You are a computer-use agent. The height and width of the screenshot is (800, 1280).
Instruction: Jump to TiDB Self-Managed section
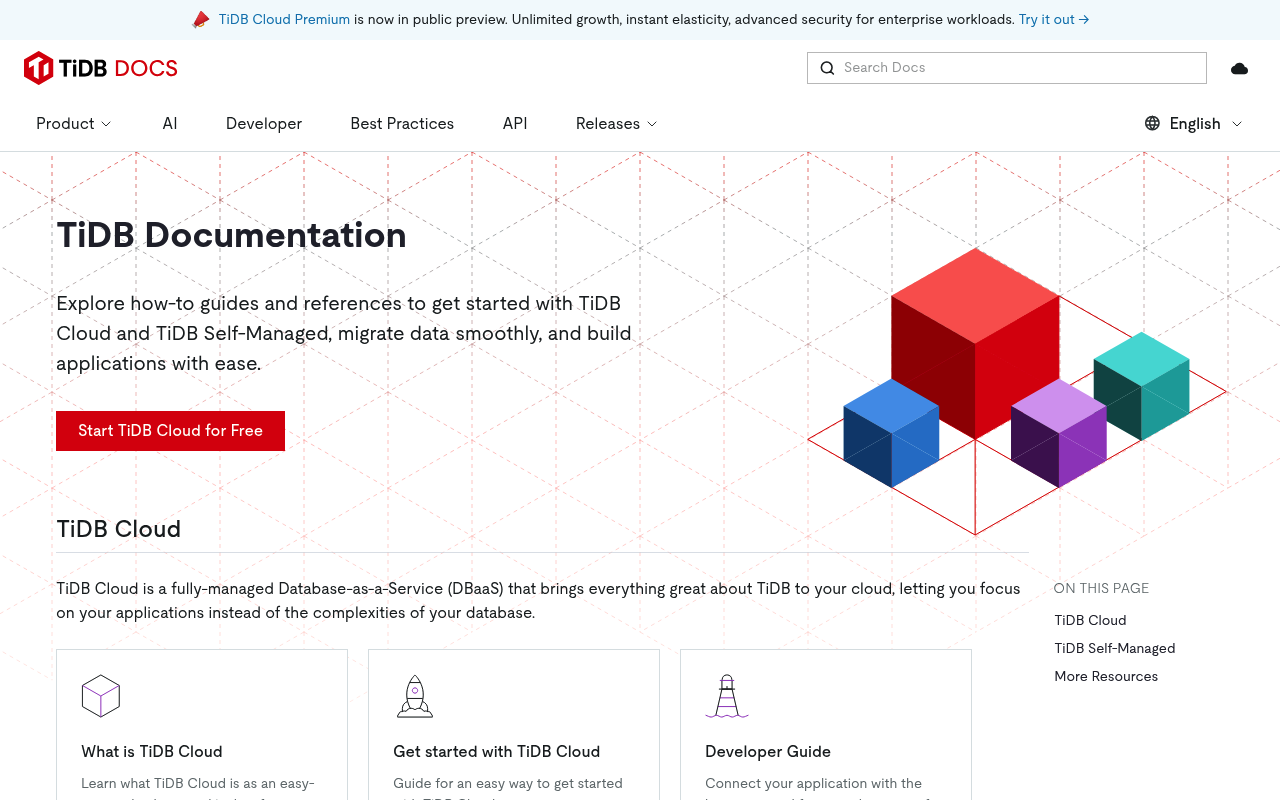click(x=1115, y=648)
